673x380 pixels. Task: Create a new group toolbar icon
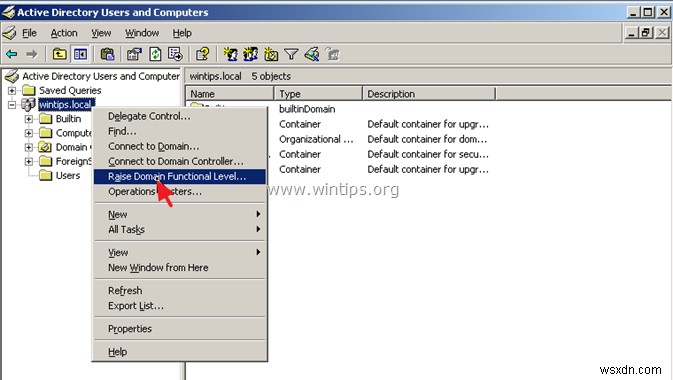coord(251,54)
